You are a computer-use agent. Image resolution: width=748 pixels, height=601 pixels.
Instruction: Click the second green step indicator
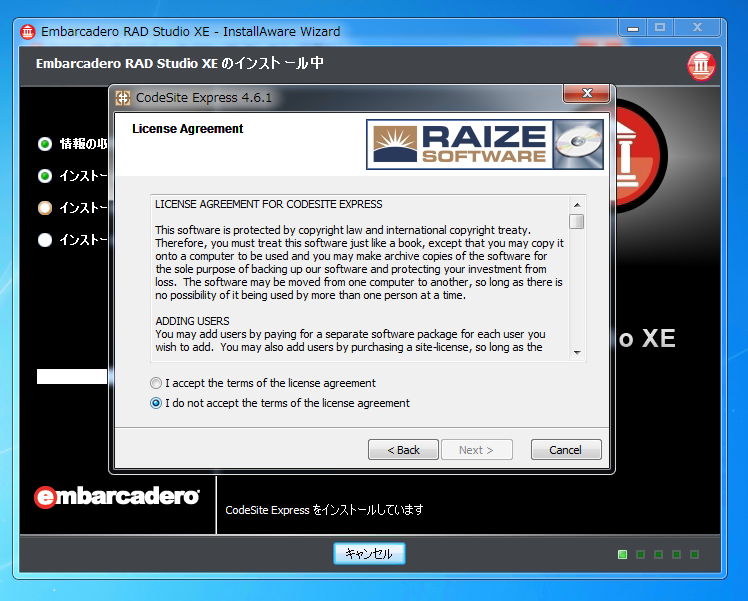click(45, 176)
